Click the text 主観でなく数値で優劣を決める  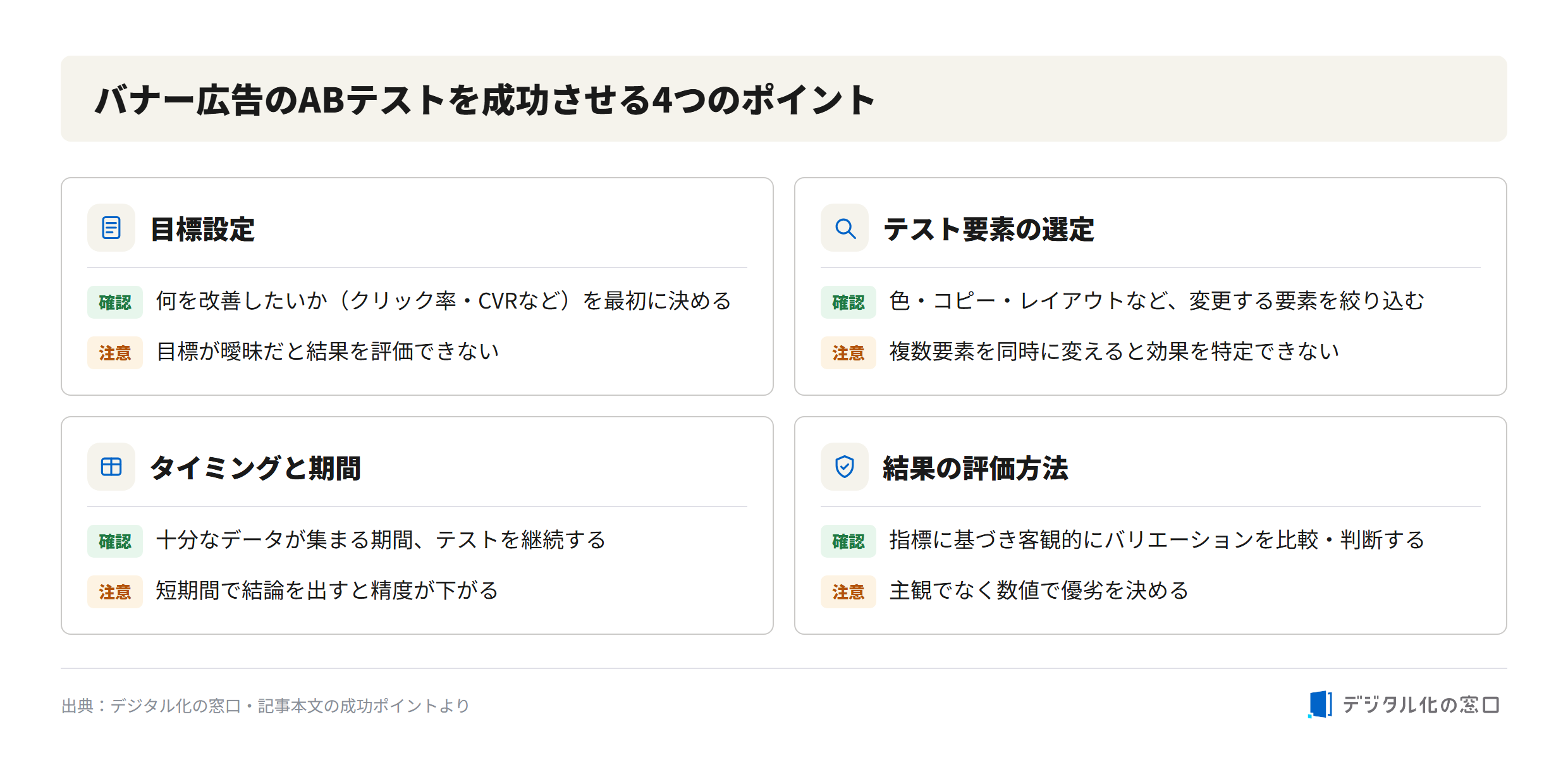(1039, 591)
